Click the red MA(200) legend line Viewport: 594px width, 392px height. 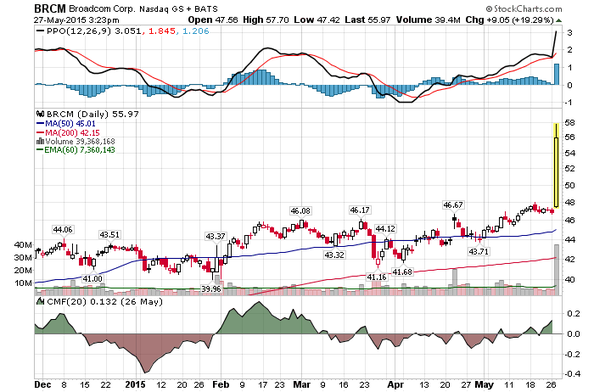tap(40, 133)
